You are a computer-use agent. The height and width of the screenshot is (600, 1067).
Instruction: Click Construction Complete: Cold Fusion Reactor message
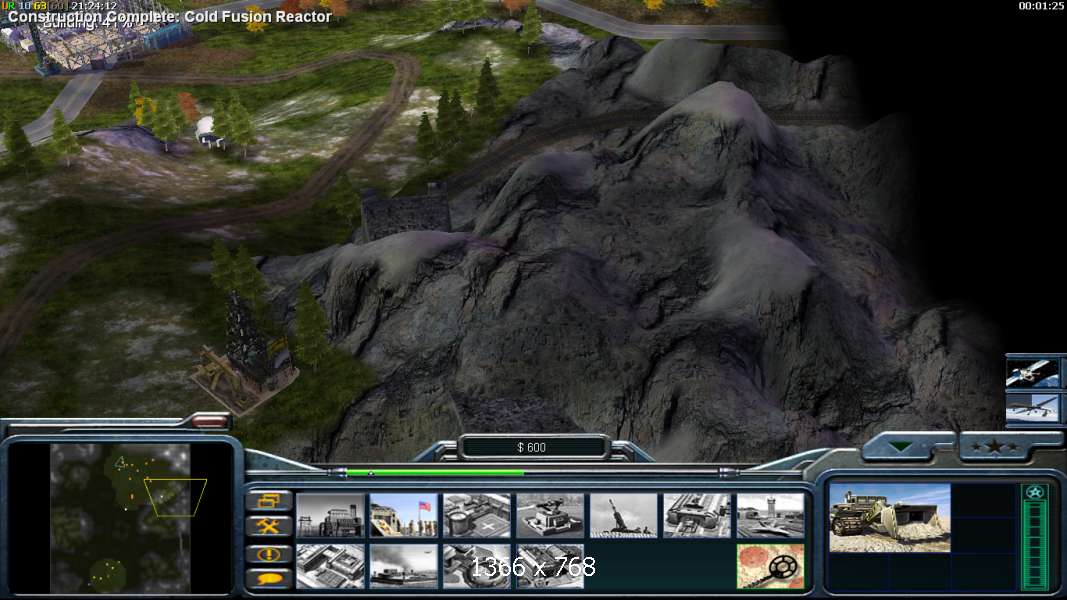tap(169, 16)
